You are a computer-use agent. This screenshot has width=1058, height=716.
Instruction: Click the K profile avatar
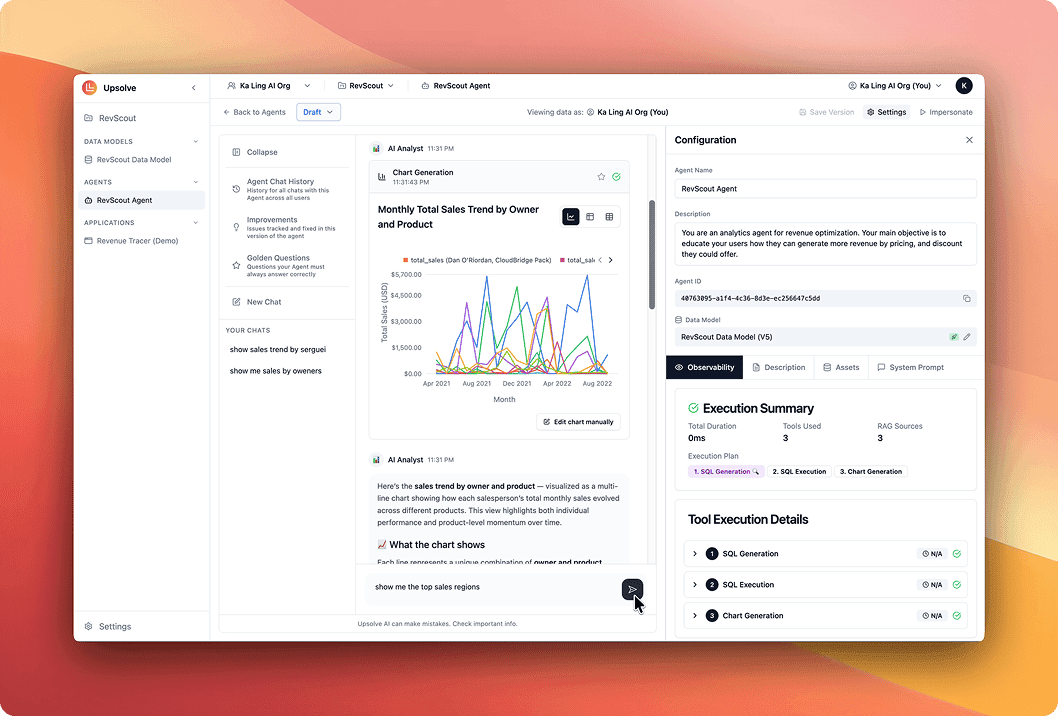pyautogui.click(x=964, y=86)
